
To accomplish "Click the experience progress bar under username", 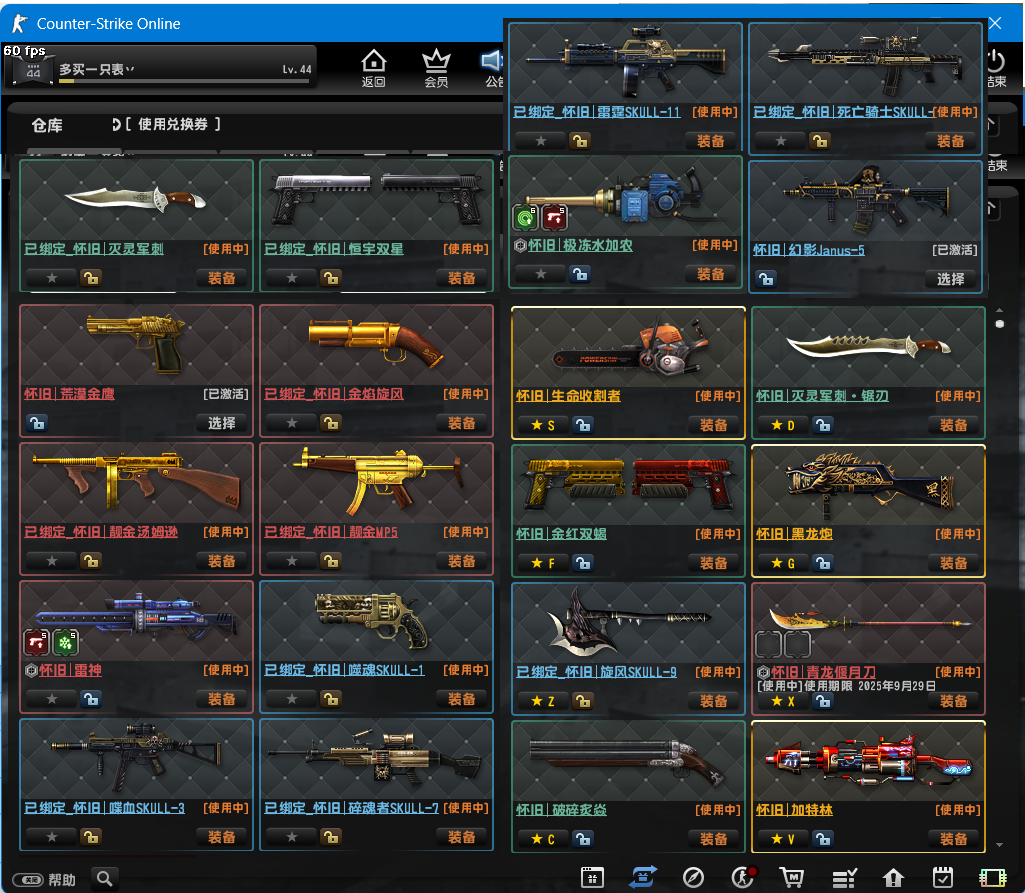I will pos(184,82).
